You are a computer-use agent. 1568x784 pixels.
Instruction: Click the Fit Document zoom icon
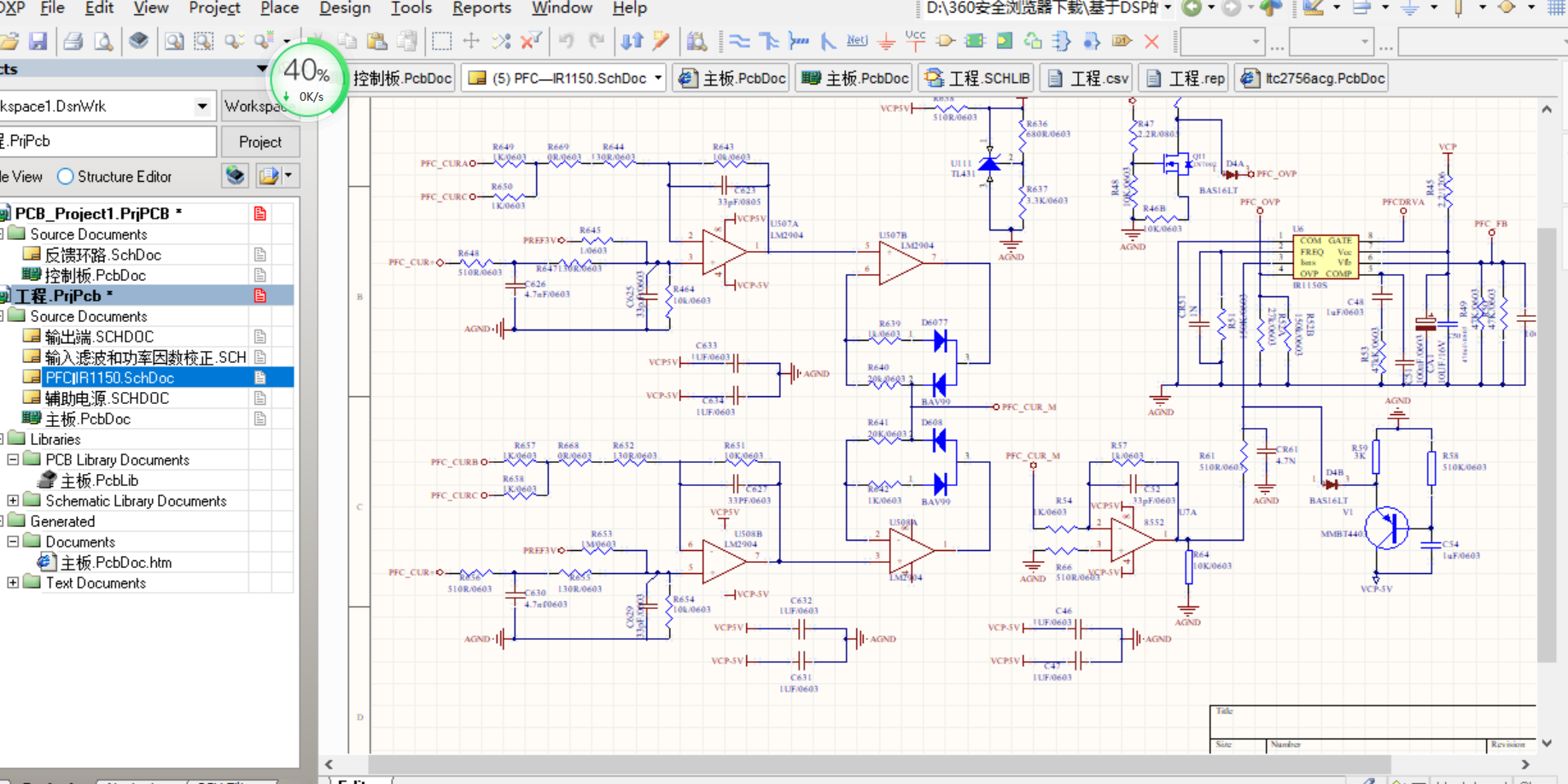(174, 41)
